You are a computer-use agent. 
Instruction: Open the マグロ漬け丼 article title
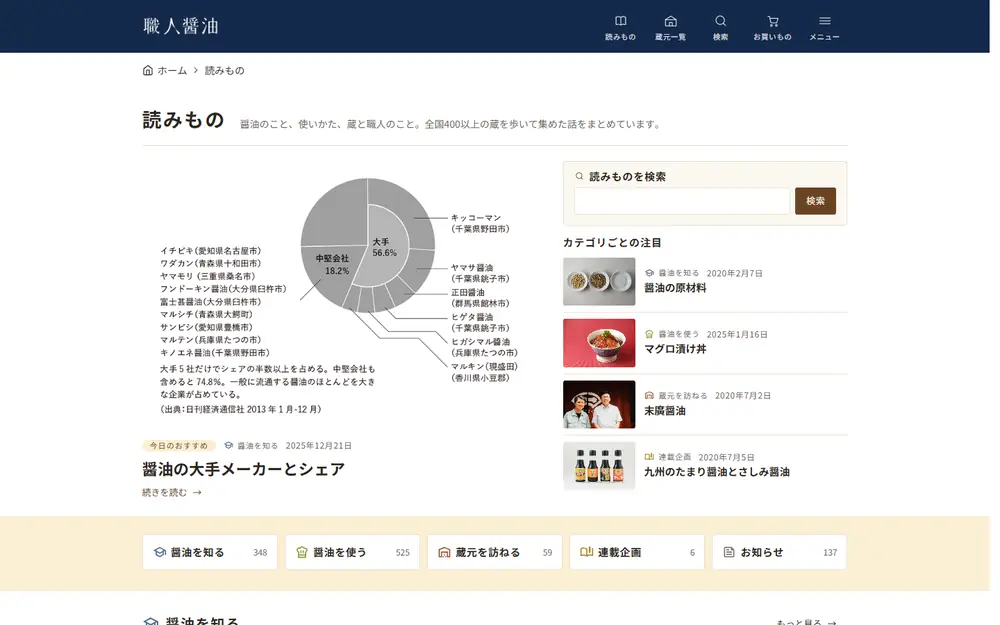(675, 349)
